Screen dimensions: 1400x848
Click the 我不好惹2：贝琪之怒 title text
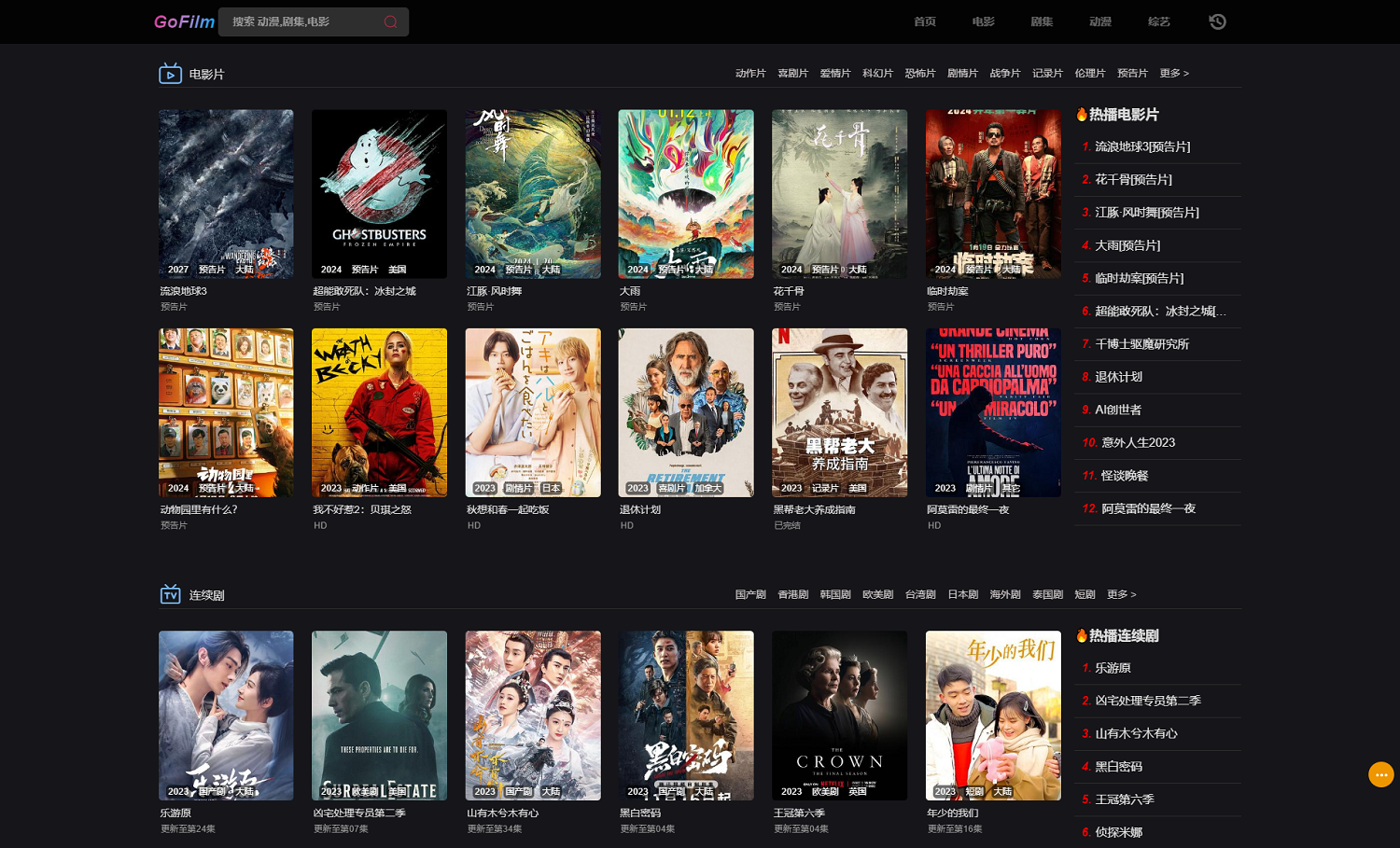point(362,510)
